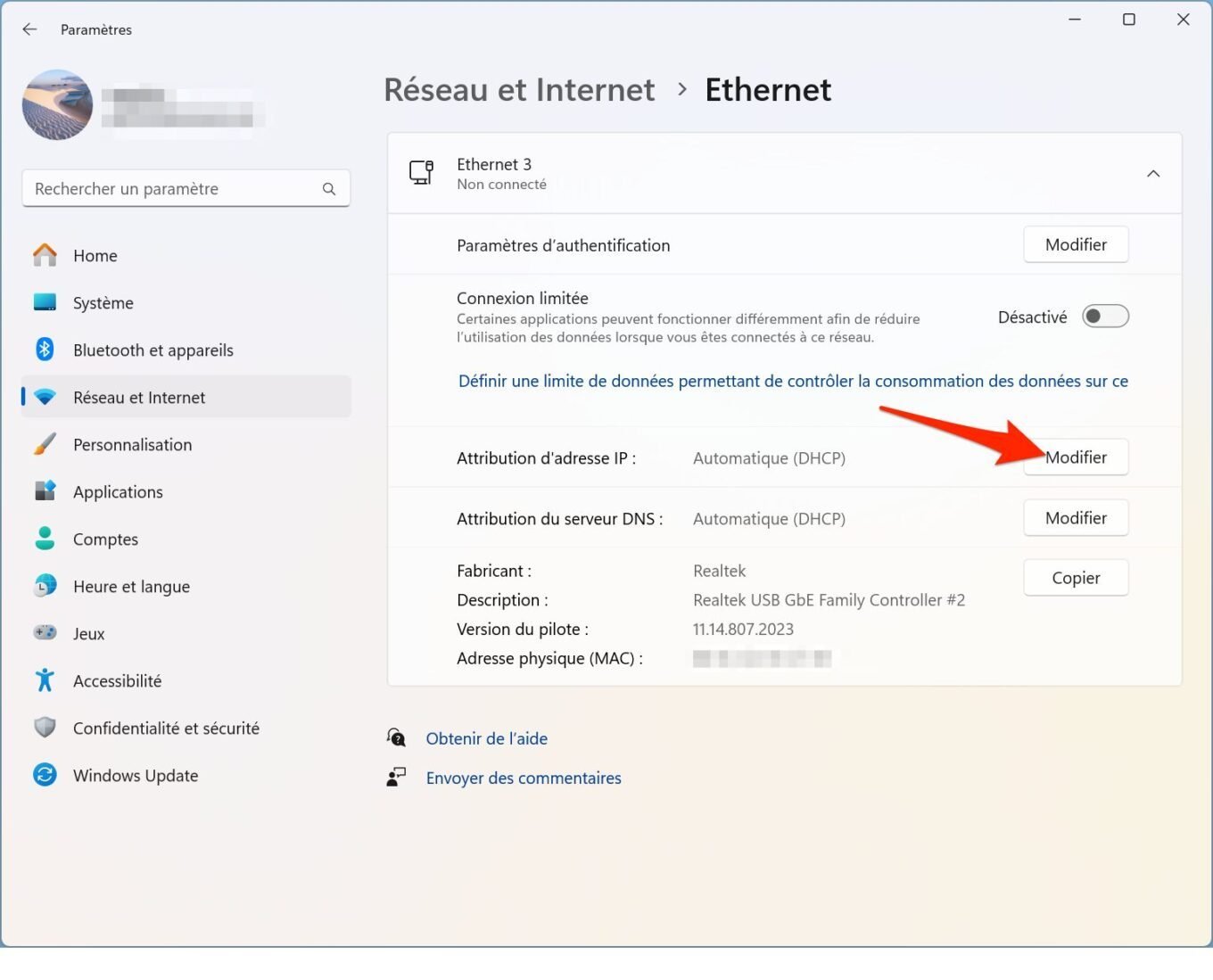This screenshot has width=1213, height=980.
Task: Open Accessibilité settings
Action: click(186, 681)
